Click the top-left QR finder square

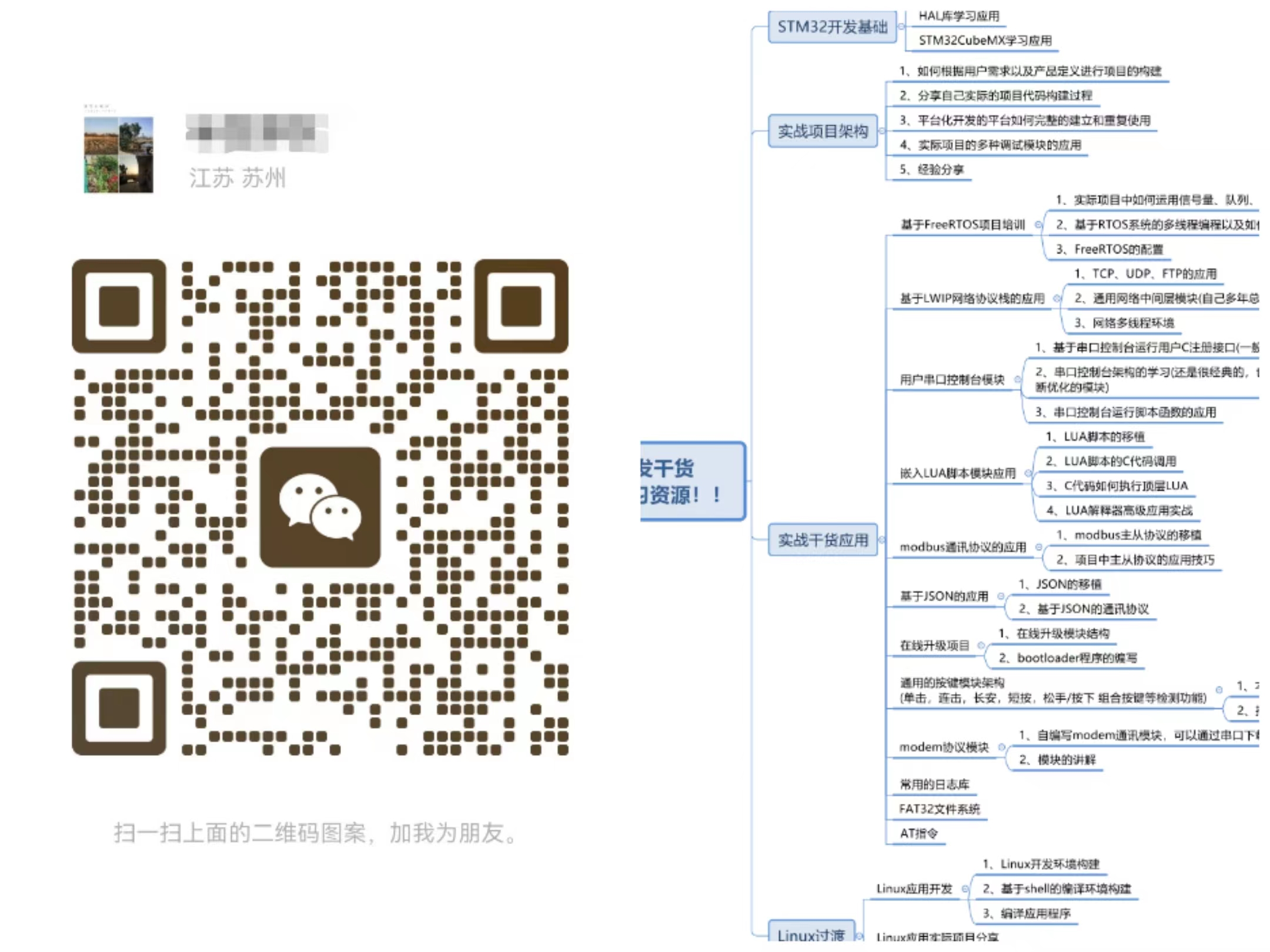point(119,306)
